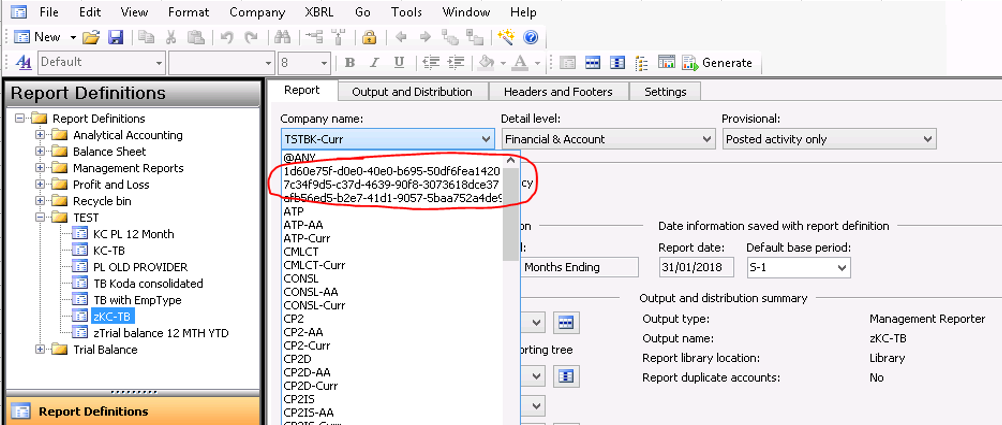The image size is (1002, 425).
Task: Expand the Balance Sheet folder
Action: [40, 152]
